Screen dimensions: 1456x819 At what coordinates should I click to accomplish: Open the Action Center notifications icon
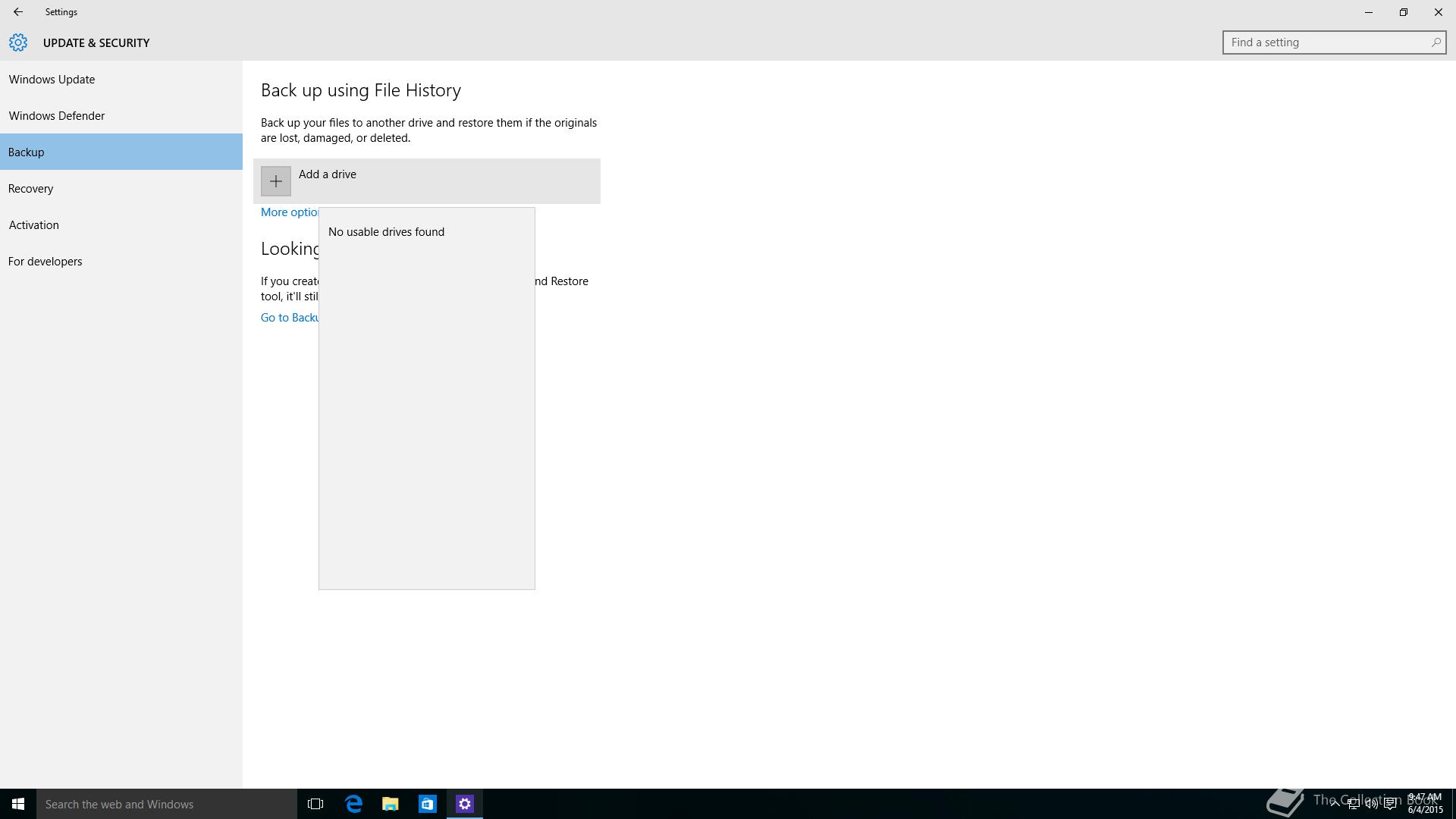click(x=1390, y=804)
